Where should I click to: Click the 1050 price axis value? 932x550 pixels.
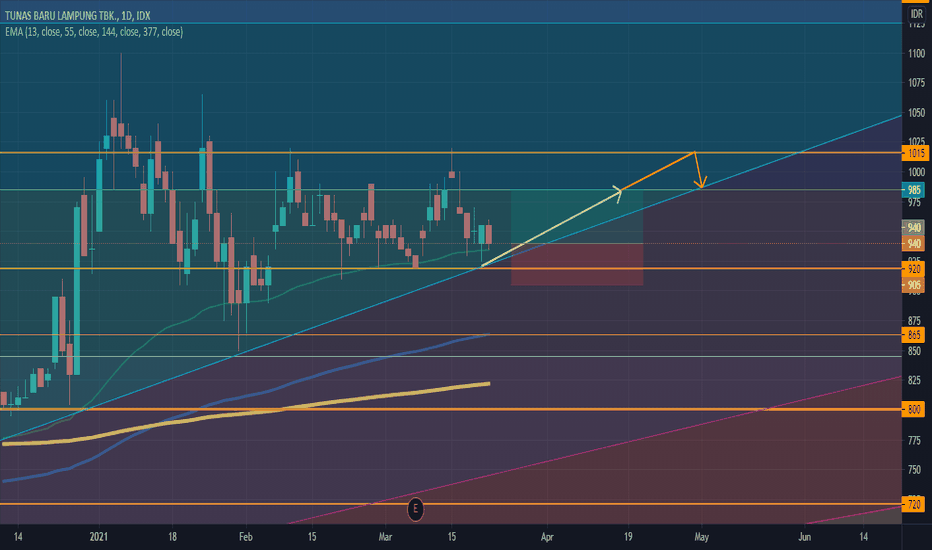pos(916,113)
